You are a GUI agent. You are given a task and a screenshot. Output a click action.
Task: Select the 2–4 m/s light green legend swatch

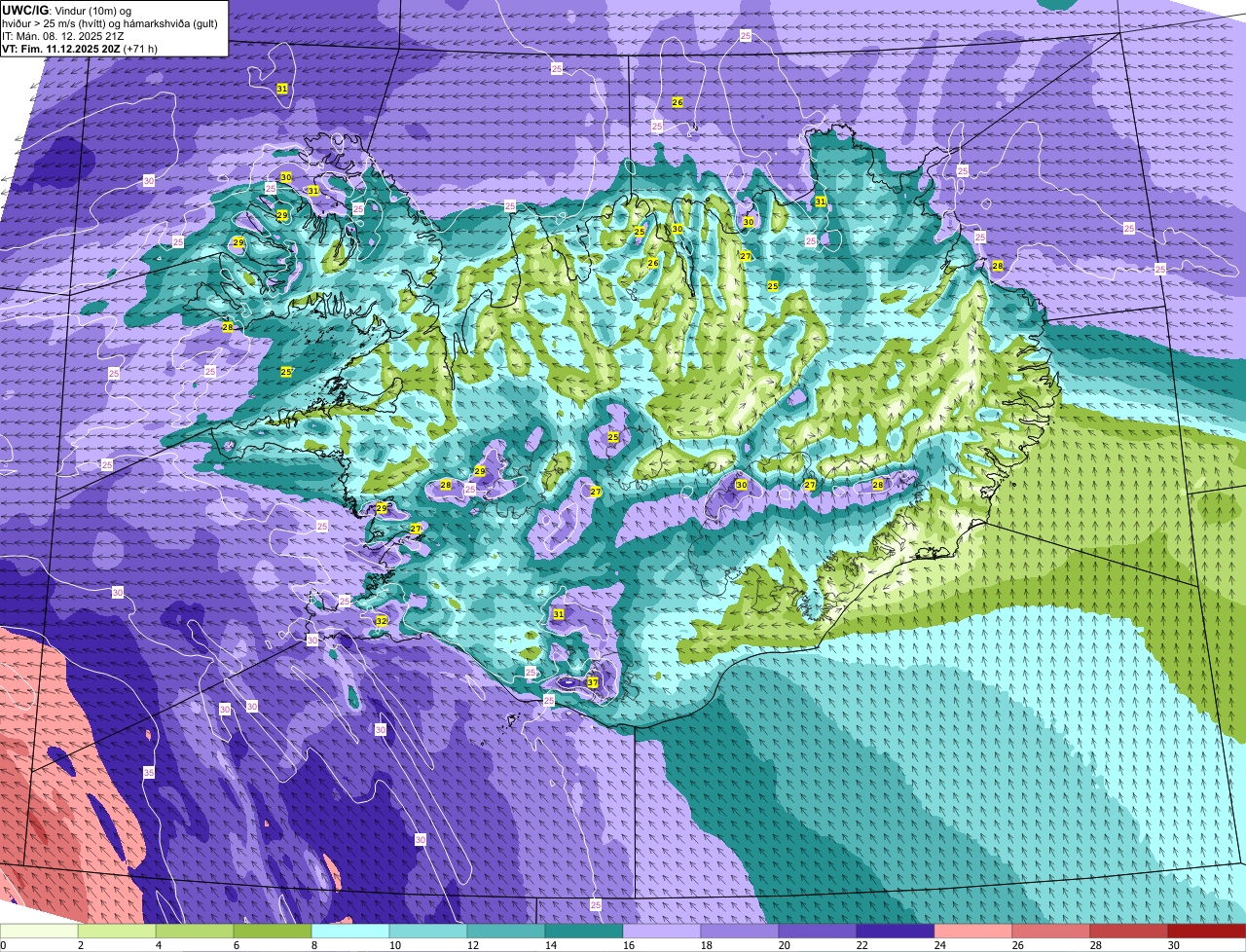[117, 931]
